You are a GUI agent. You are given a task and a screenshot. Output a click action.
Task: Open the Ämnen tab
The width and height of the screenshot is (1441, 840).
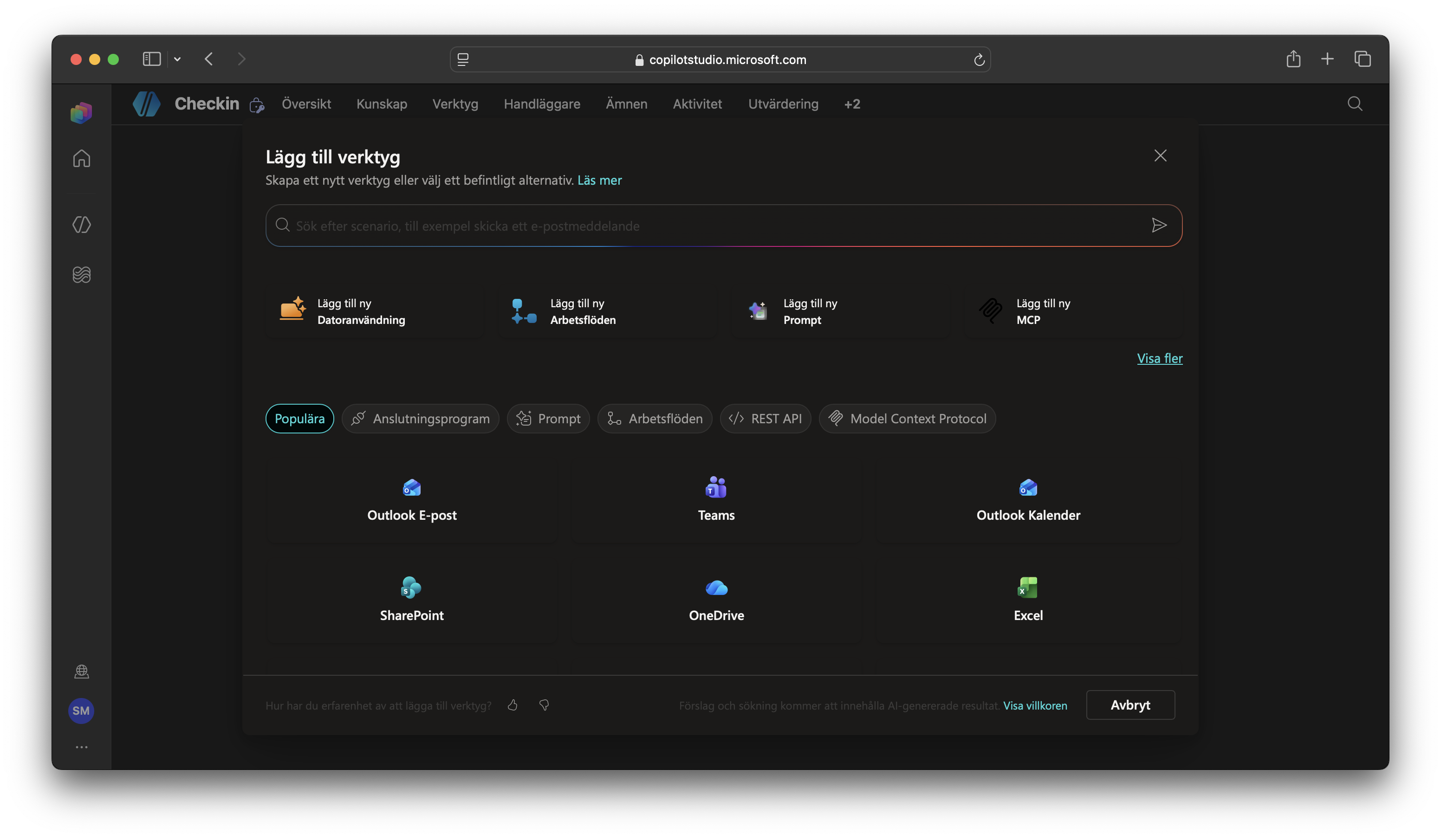pos(626,103)
